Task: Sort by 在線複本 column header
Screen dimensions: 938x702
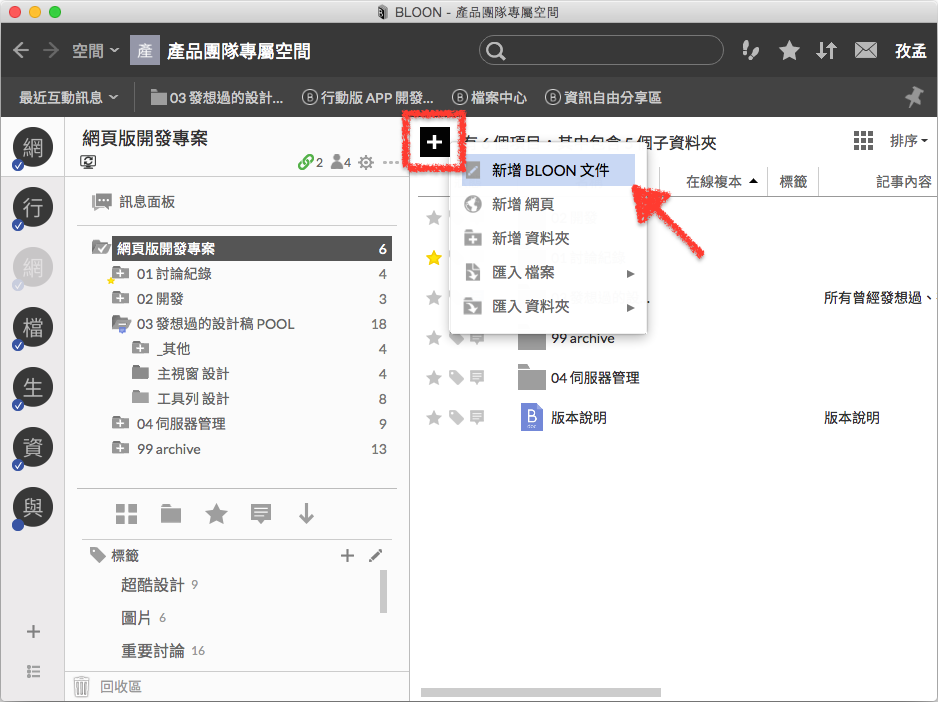Action: (721, 181)
